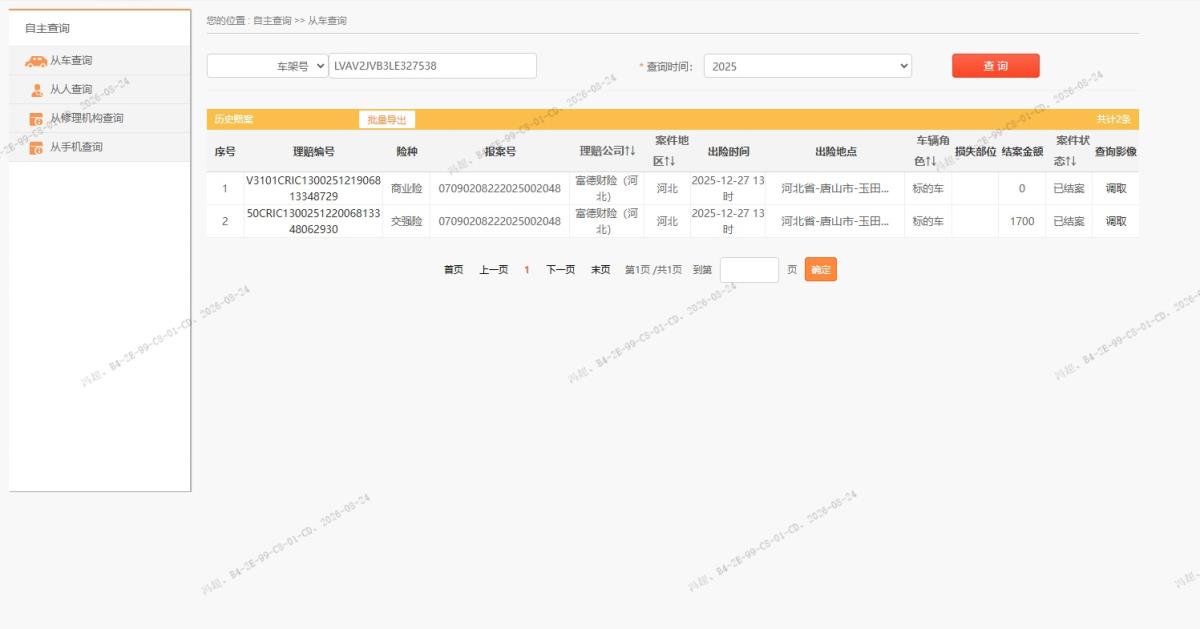Go to 首页 first page
Image resolution: width=1200 pixels, height=629 pixels.
pos(454,270)
